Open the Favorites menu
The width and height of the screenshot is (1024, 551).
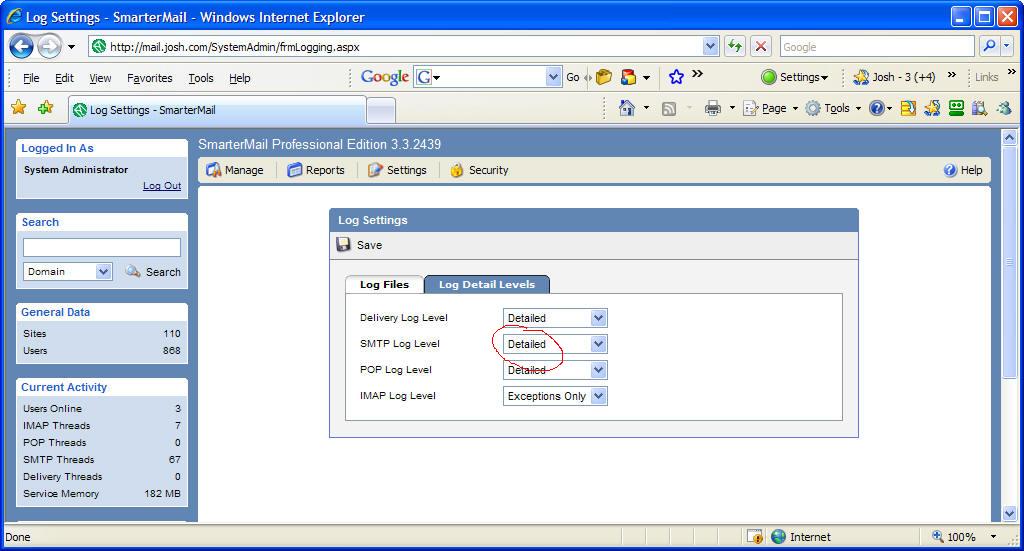(x=149, y=78)
